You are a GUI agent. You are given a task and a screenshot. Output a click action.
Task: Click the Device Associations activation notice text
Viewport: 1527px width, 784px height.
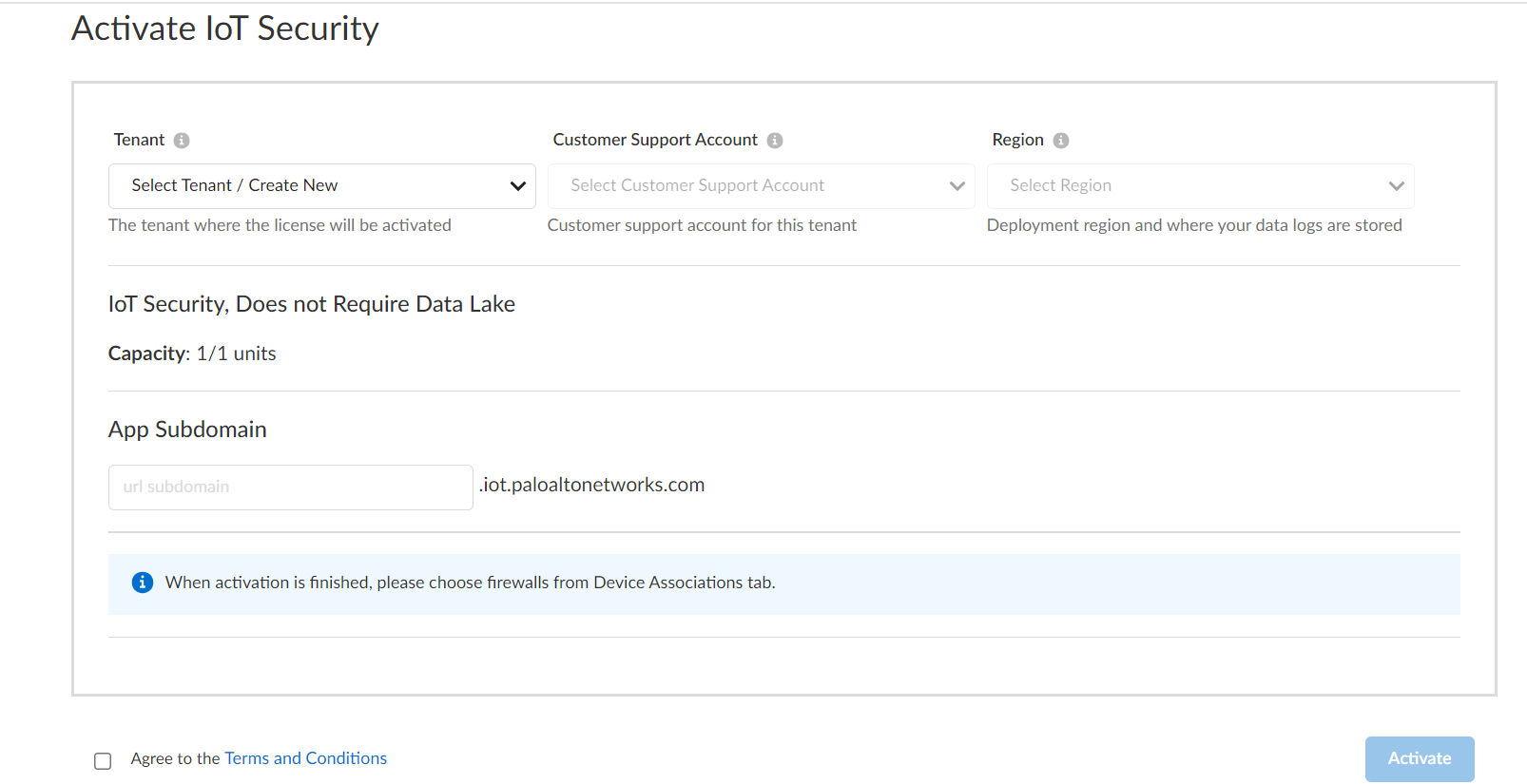(x=470, y=583)
